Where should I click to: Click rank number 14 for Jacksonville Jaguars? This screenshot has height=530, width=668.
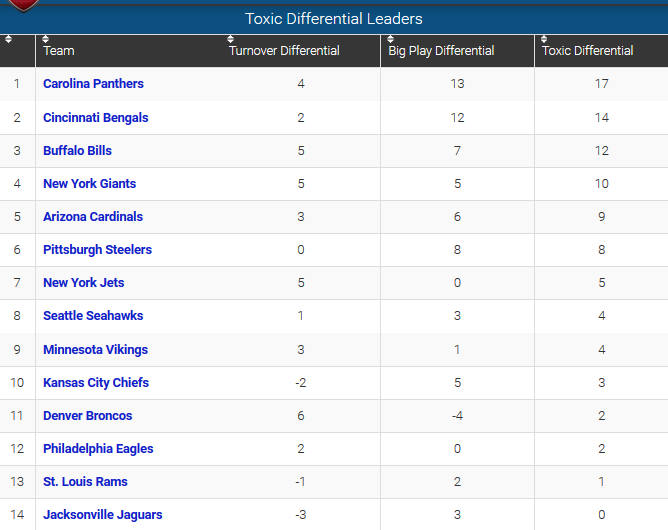coord(17,515)
